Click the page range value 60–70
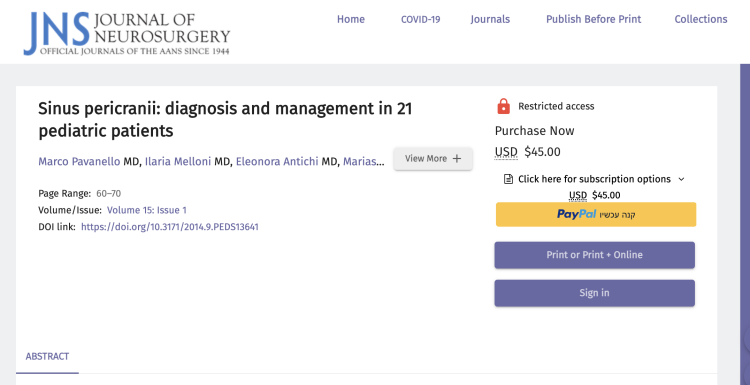The image size is (750, 385). pyautogui.click(x=109, y=194)
